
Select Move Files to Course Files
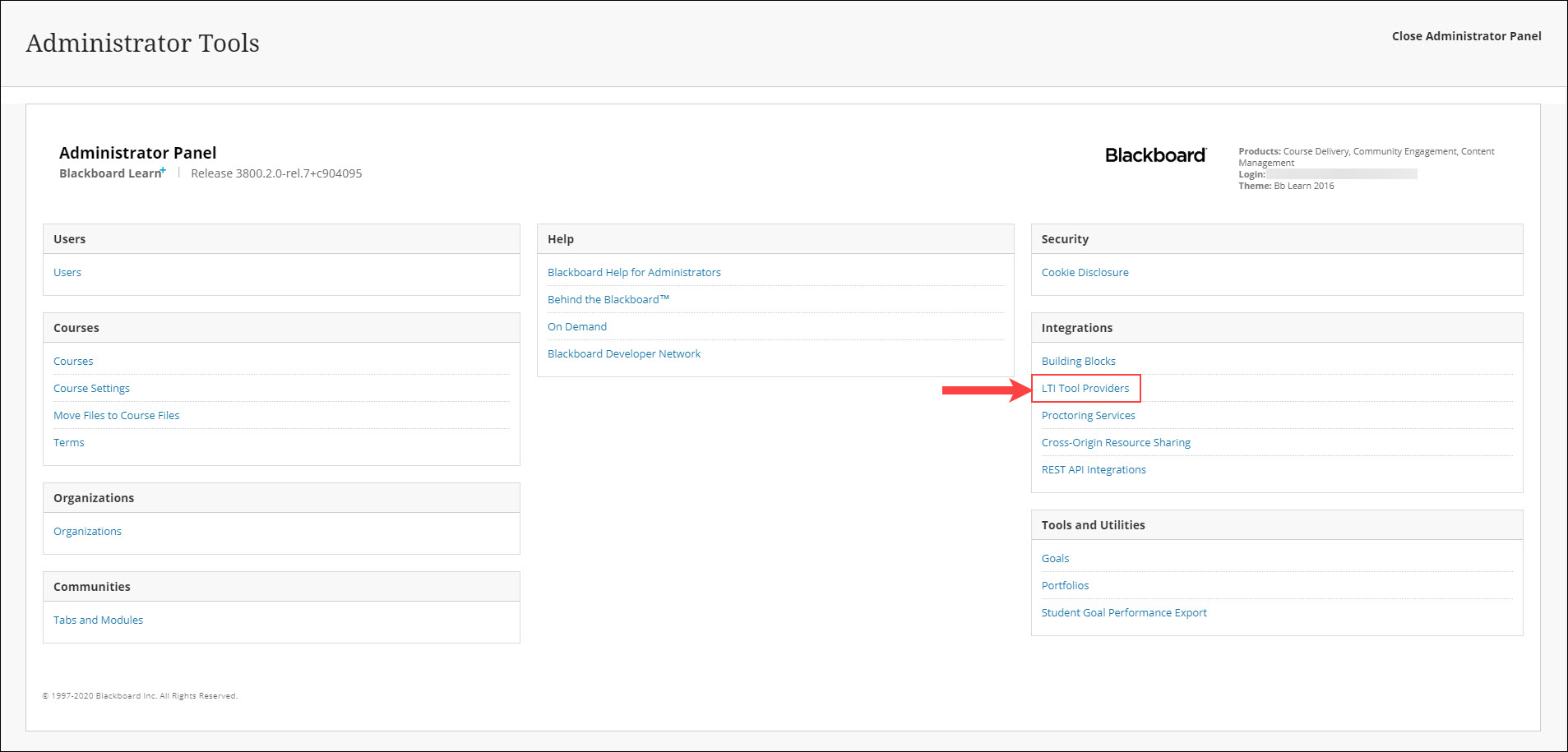point(116,416)
